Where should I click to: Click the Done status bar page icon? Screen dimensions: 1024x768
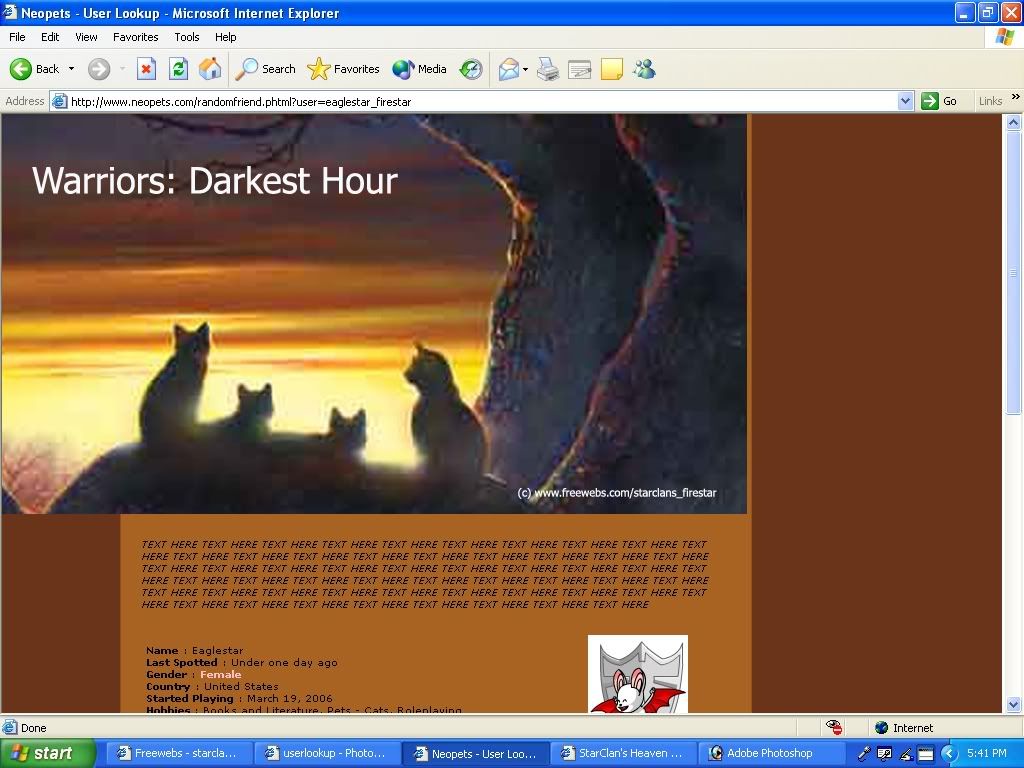click(x=10, y=728)
